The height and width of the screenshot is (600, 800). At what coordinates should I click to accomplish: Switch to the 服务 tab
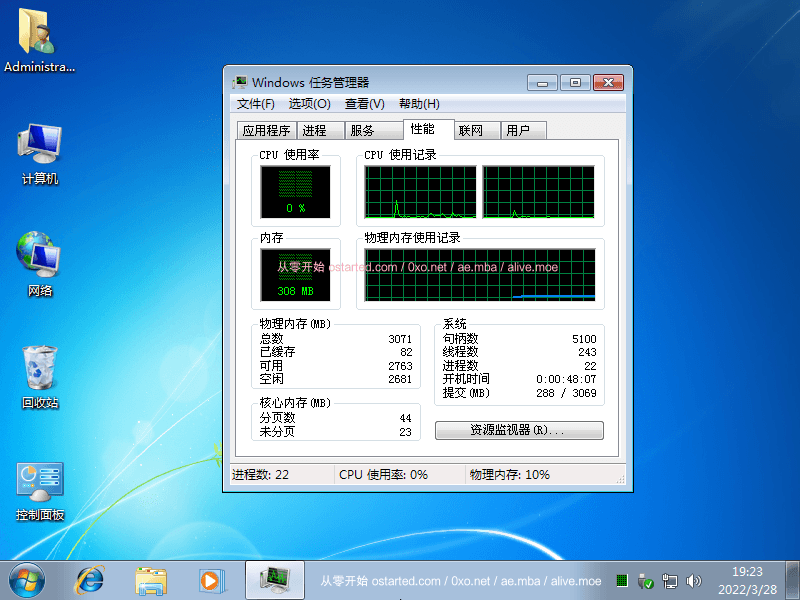coord(373,131)
